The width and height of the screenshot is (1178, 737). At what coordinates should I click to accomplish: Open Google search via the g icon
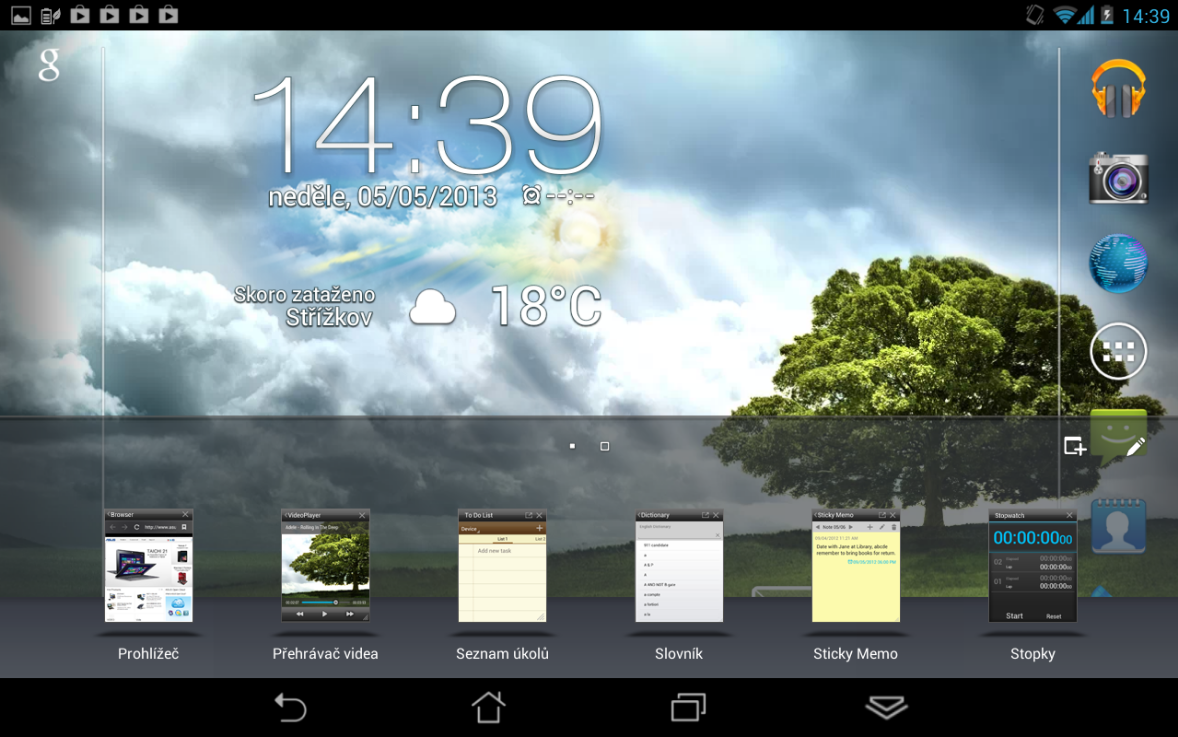pos(49,65)
